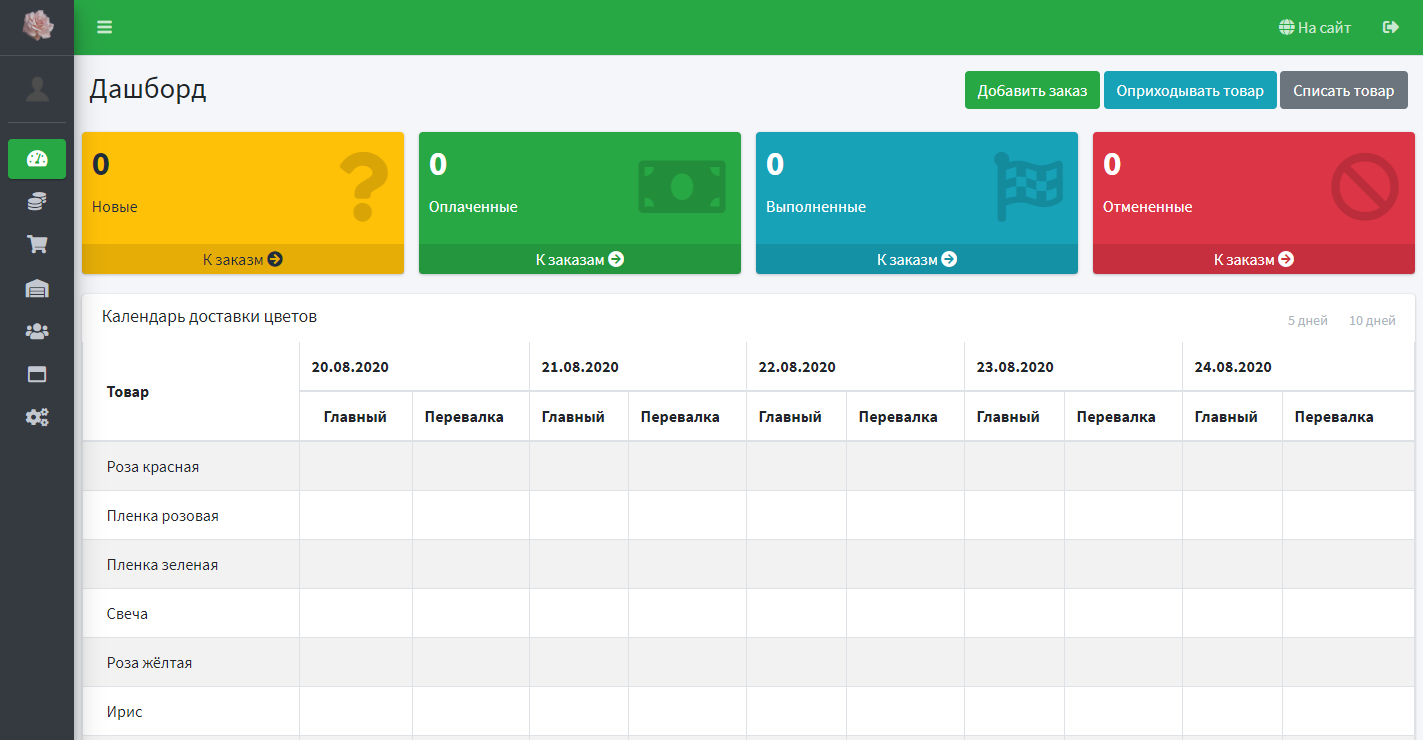Viewport: 1423px width, 740px height.
Task: Switch calendar to 10 дней view
Action: click(x=1372, y=321)
